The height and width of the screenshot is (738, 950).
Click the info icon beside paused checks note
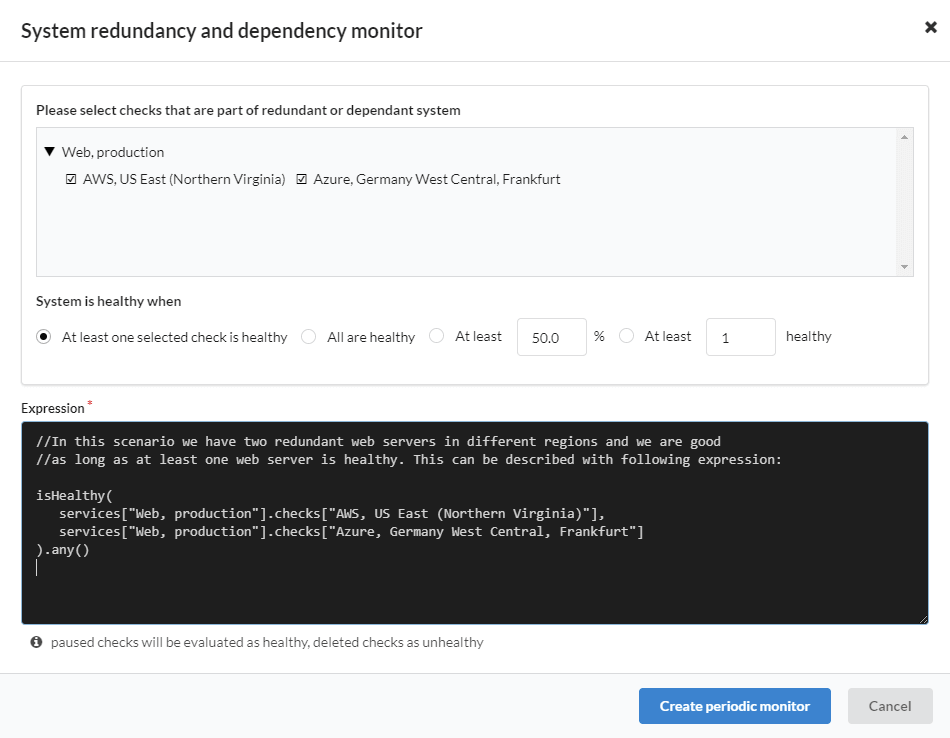(36, 642)
